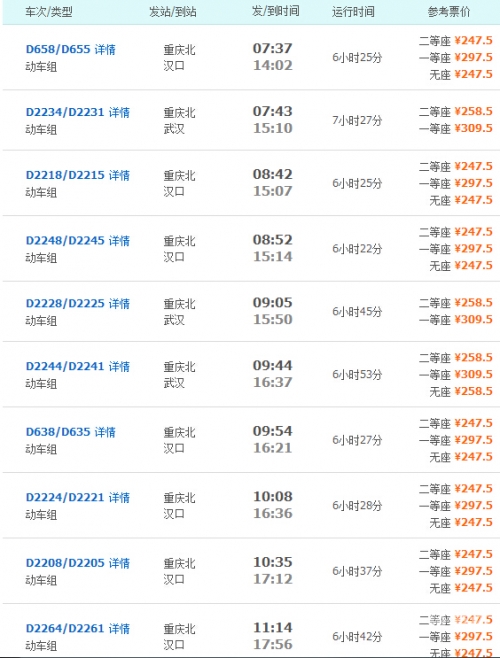Sort by 发/到时间 column header
The image size is (500, 658).
click(x=276, y=11)
